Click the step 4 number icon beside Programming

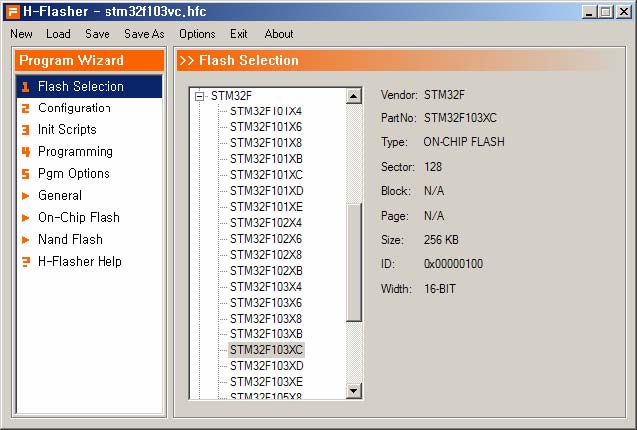(26, 152)
